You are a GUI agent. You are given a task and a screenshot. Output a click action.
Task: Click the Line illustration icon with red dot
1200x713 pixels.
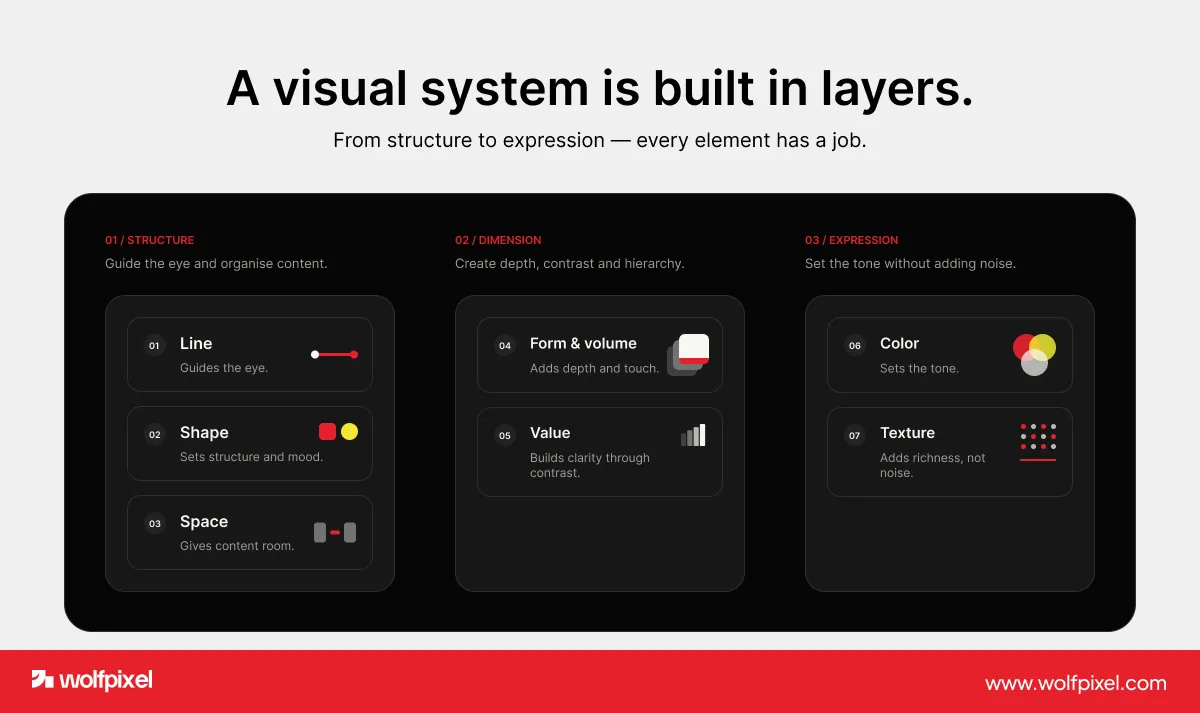point(334,354)
